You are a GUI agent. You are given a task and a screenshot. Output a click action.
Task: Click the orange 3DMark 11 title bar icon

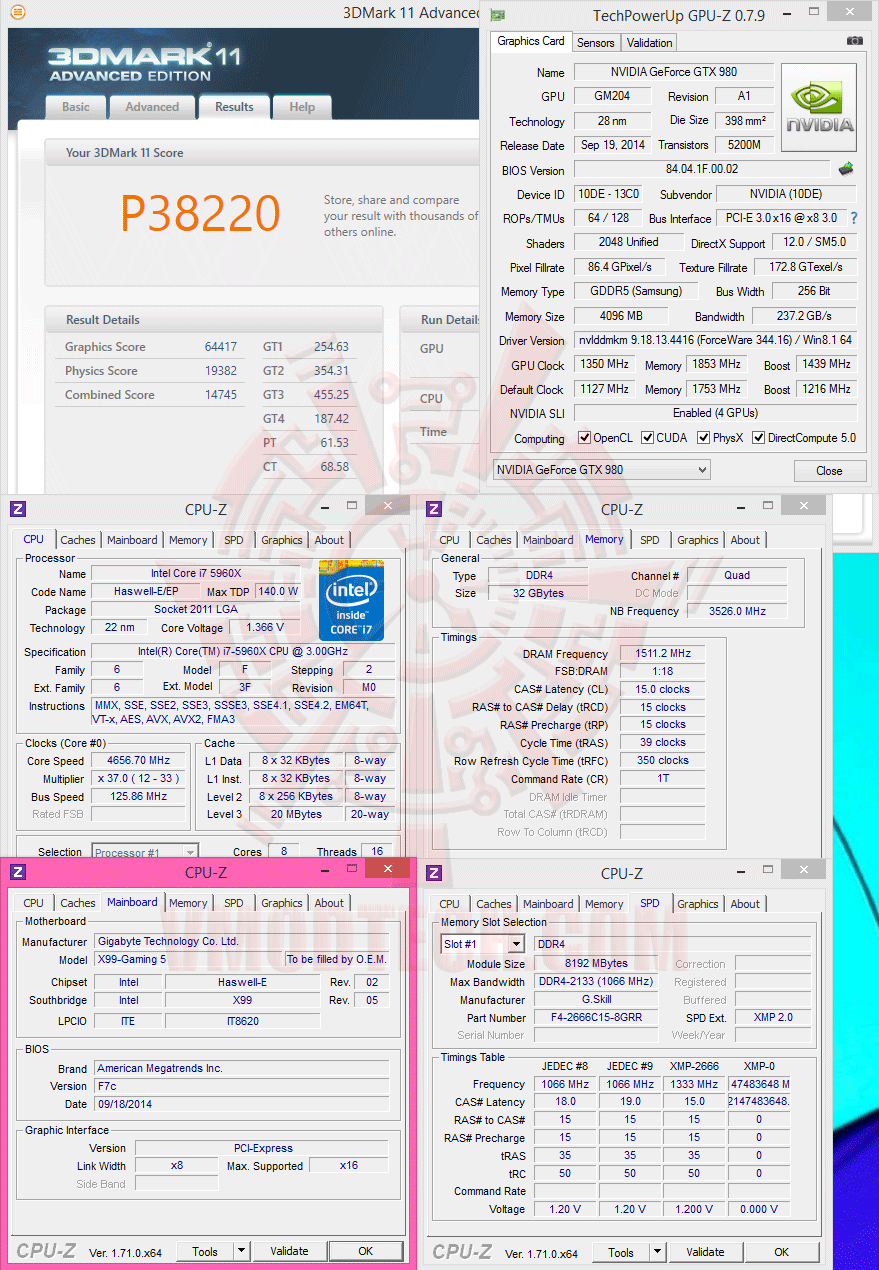coord(17,12)
